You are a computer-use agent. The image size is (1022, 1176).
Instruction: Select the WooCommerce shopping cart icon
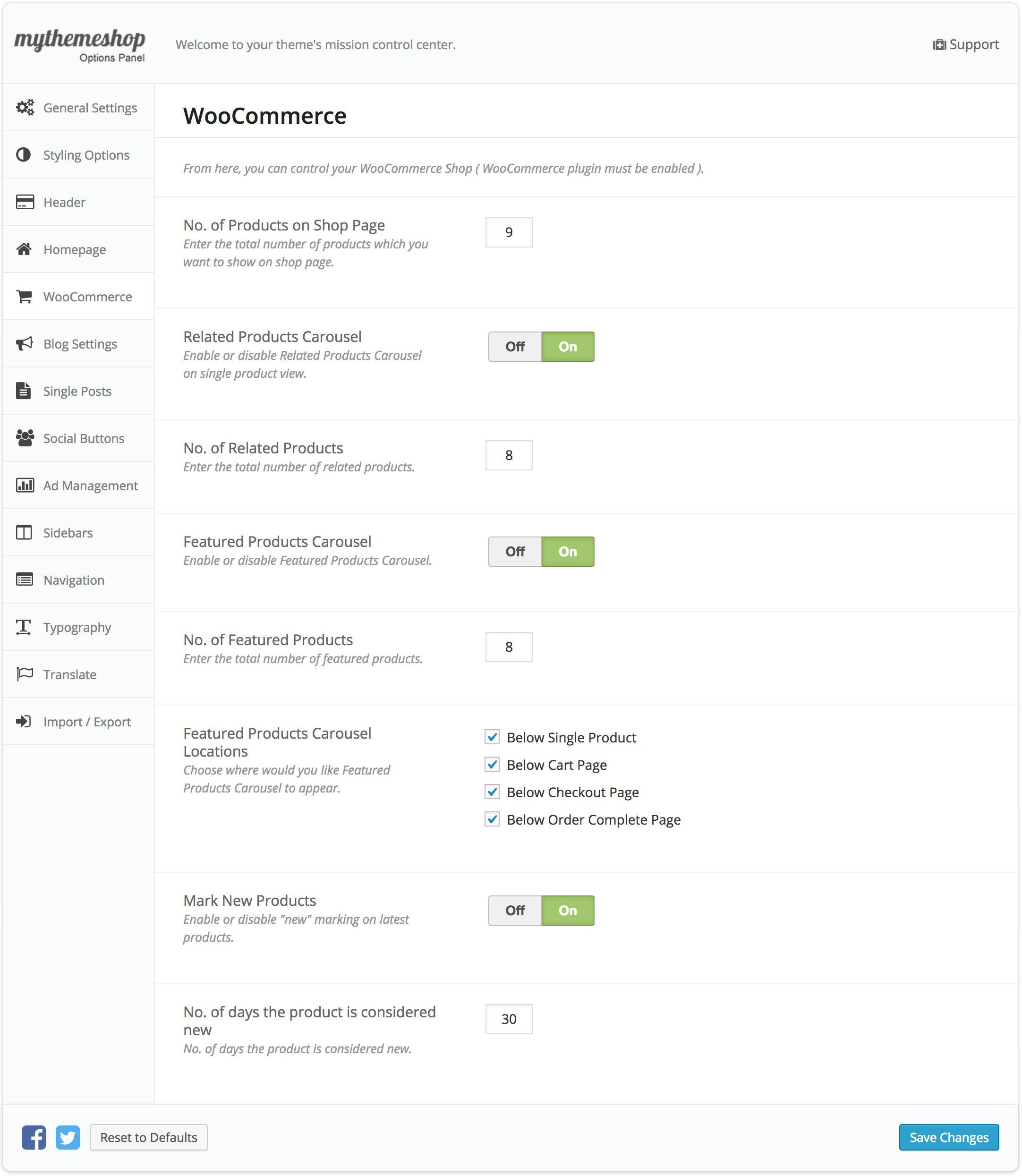[x=24, y=296]
